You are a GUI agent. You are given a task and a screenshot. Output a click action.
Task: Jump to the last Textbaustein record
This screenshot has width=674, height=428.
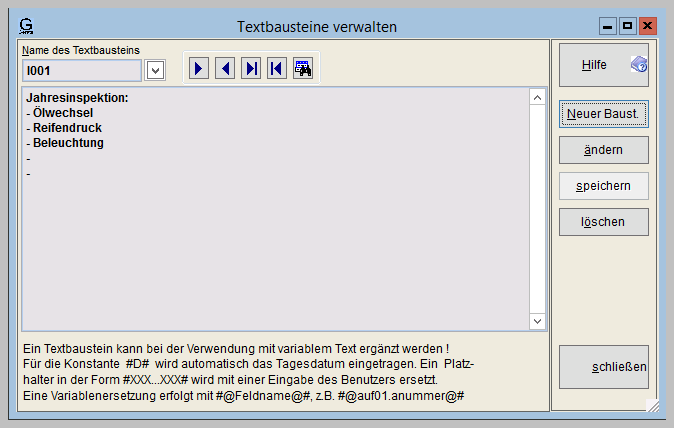tap(252, 68)
